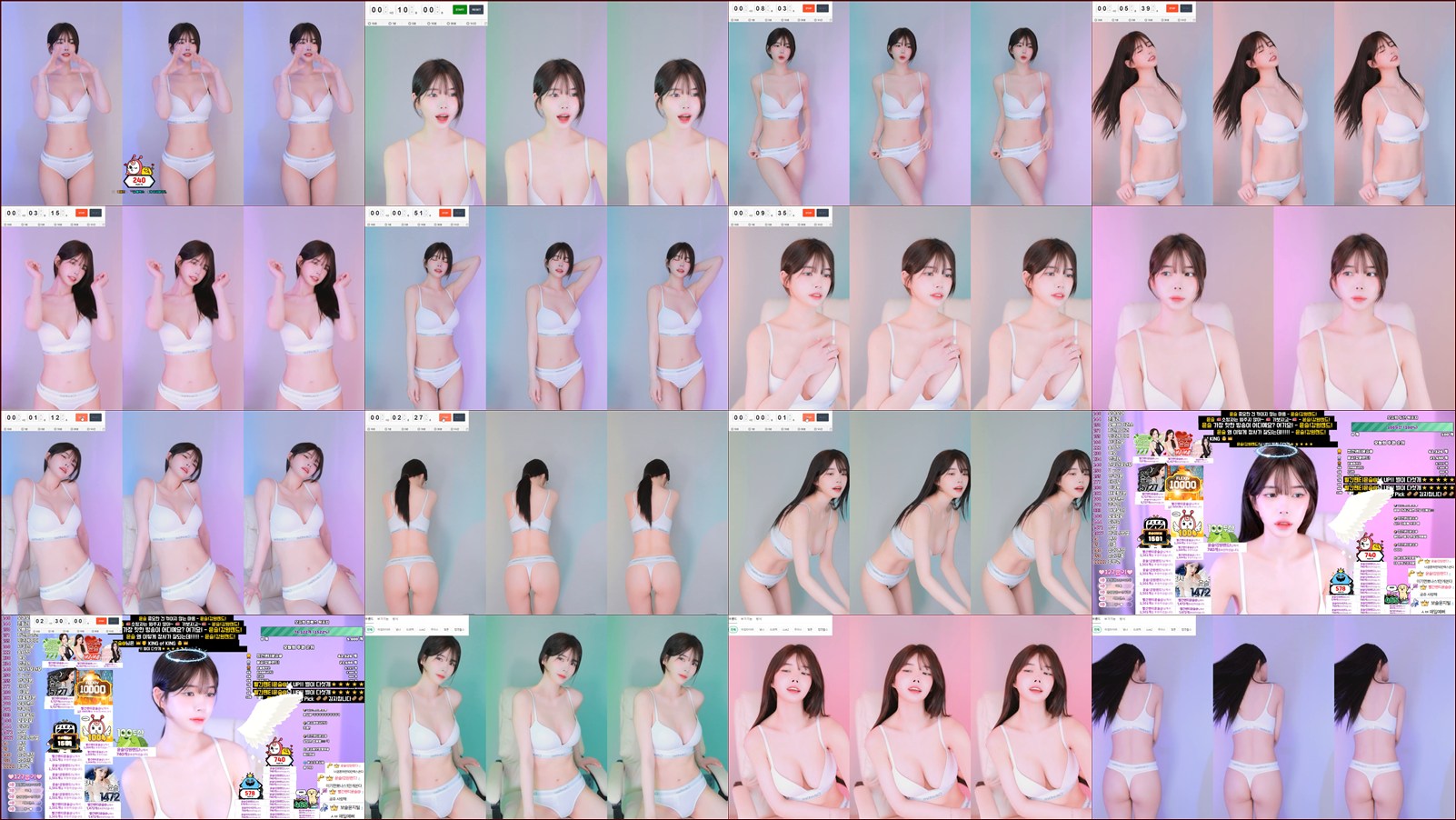Select first preset radio under 00:08:03 timer
The image size is (1456, 820).
(x=737, y=22)
